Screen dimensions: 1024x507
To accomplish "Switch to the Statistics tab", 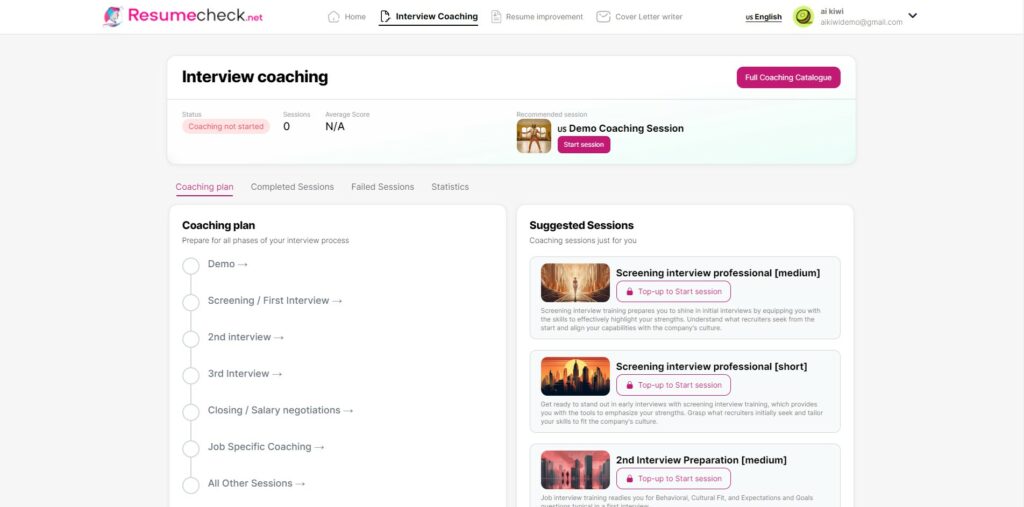I will pyautogui.click(x=450, y=187).
